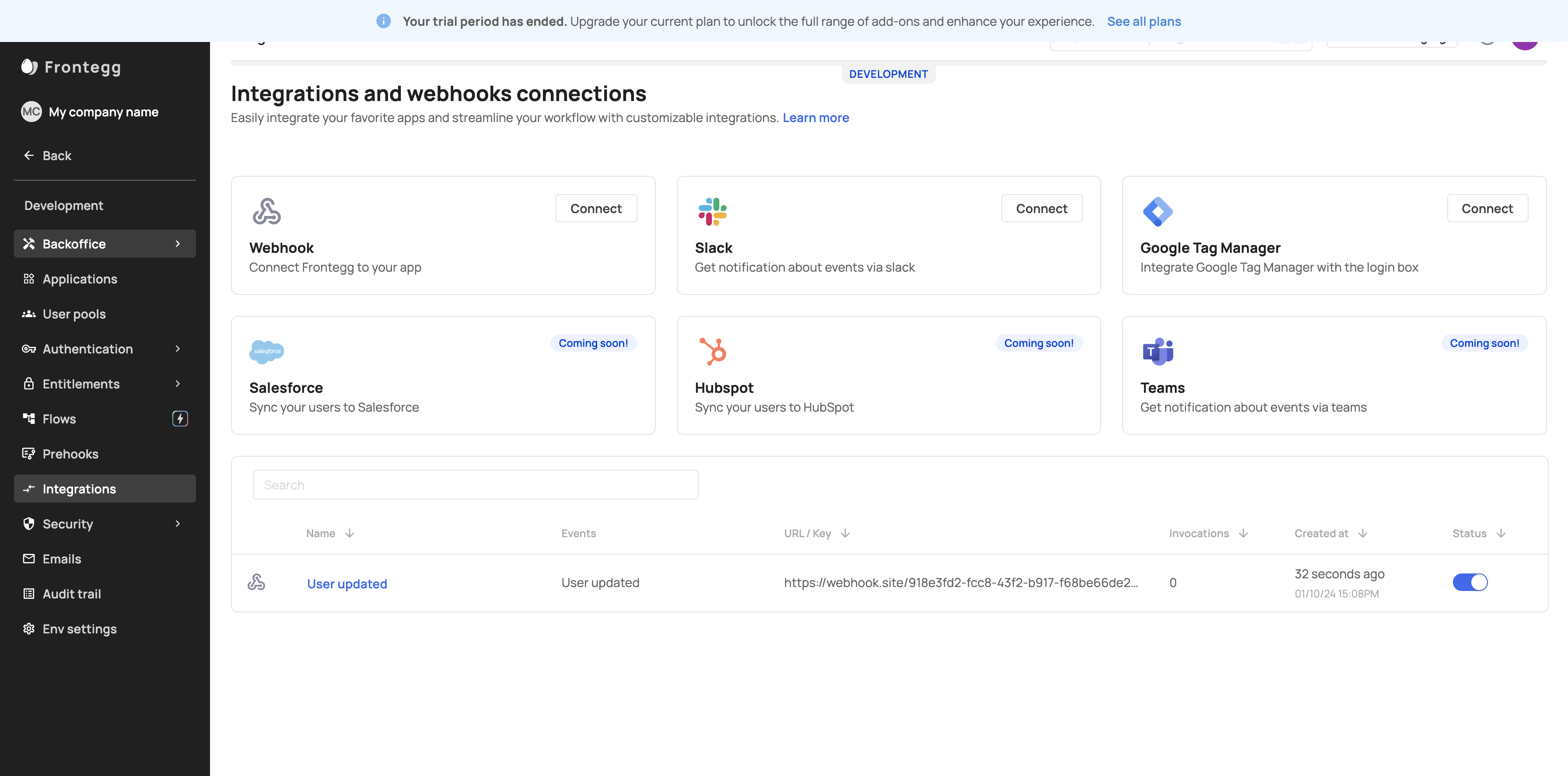Click the Env settings gear icon
Image resolution: width=1568 pixels, height=776 pixels.
coord(28,629)
